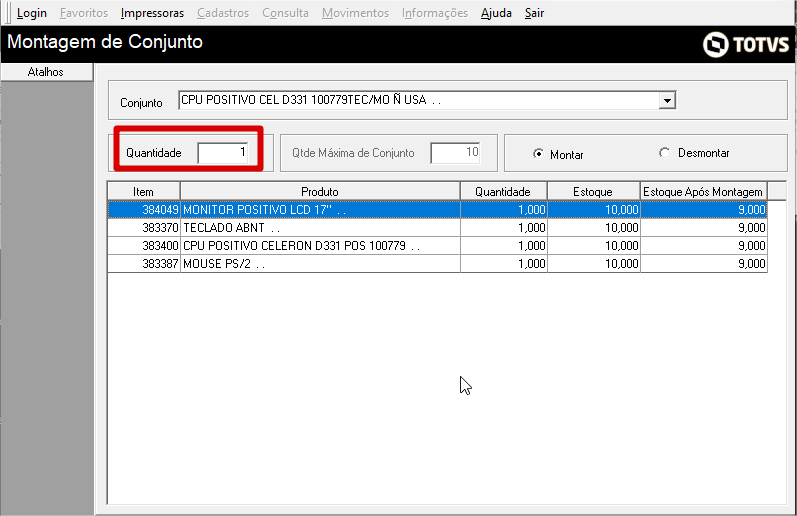Select row MONITOR POSITIVO LCD 17"

click(437, 209)
